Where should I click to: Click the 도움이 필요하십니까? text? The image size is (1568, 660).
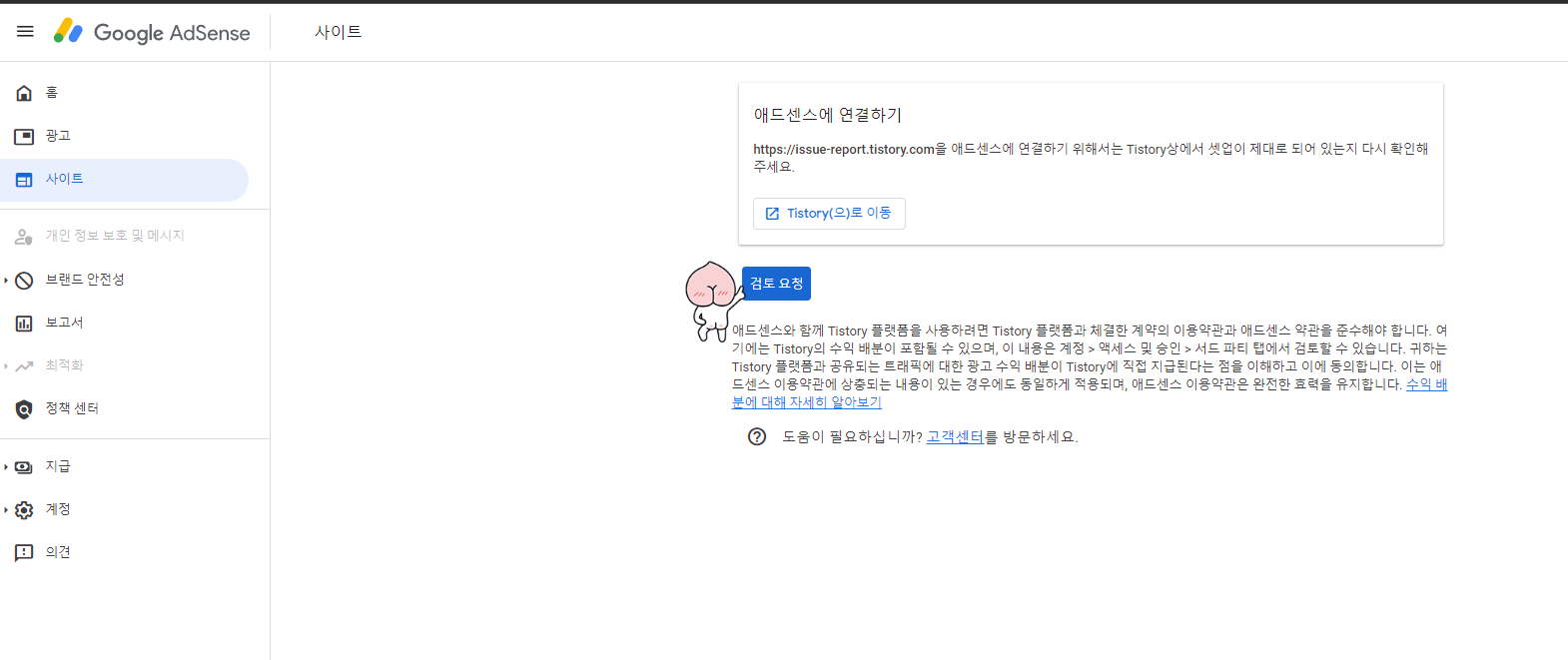853,436
